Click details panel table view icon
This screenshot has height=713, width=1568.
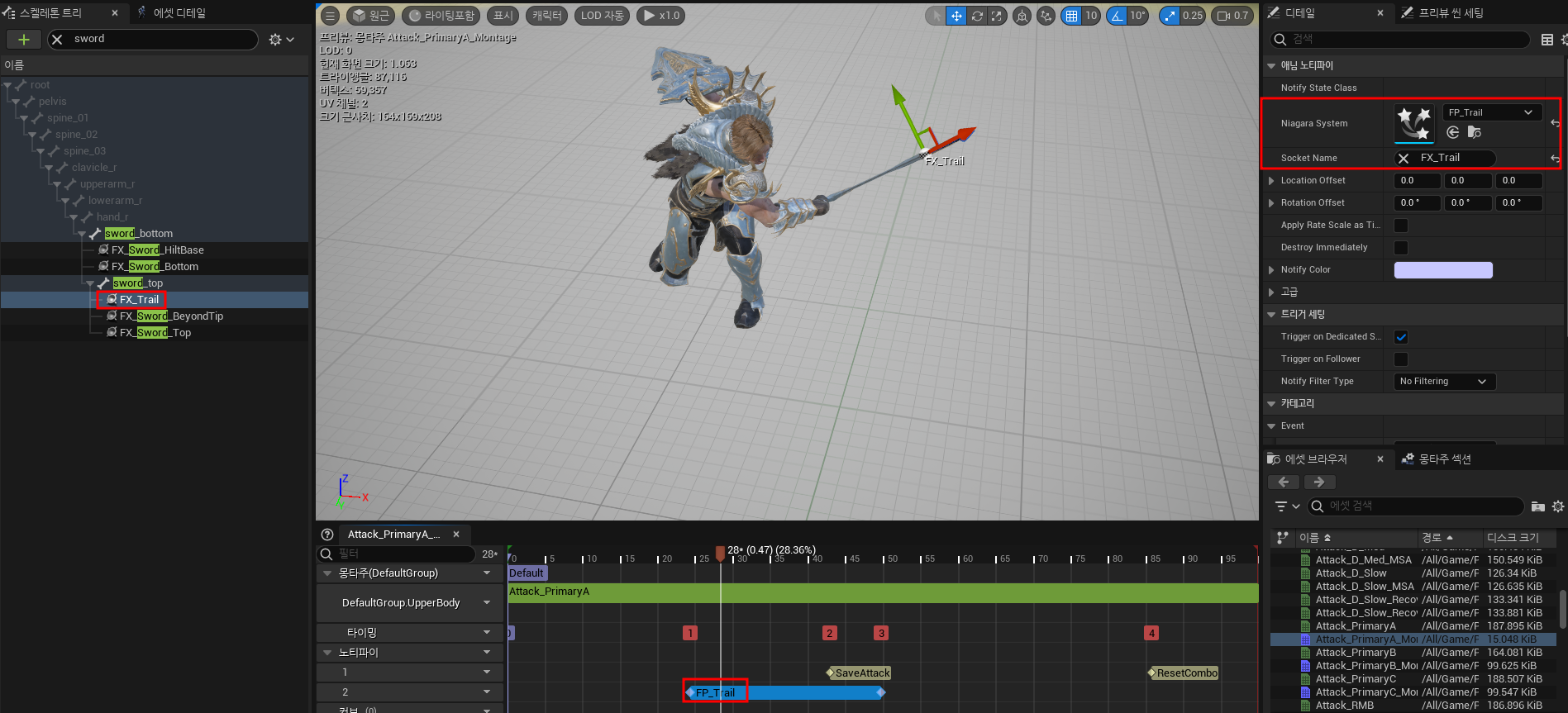1547,40
